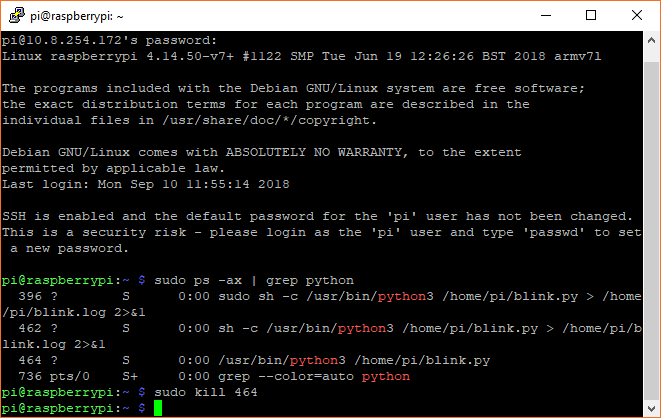The image size is (661, 418).
Task: Click the scrollbar down arrow
Action: (x=651, y=408)
